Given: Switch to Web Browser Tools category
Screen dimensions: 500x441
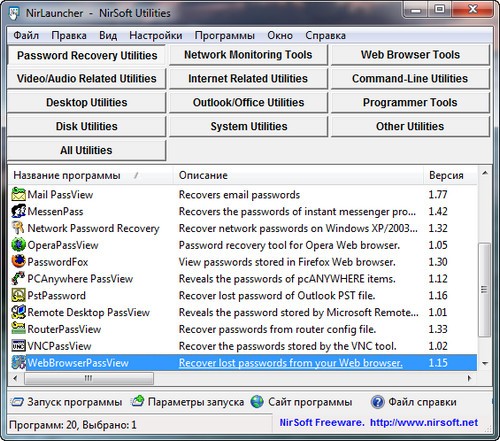Looking at the screenshot, I should [410, 55].
